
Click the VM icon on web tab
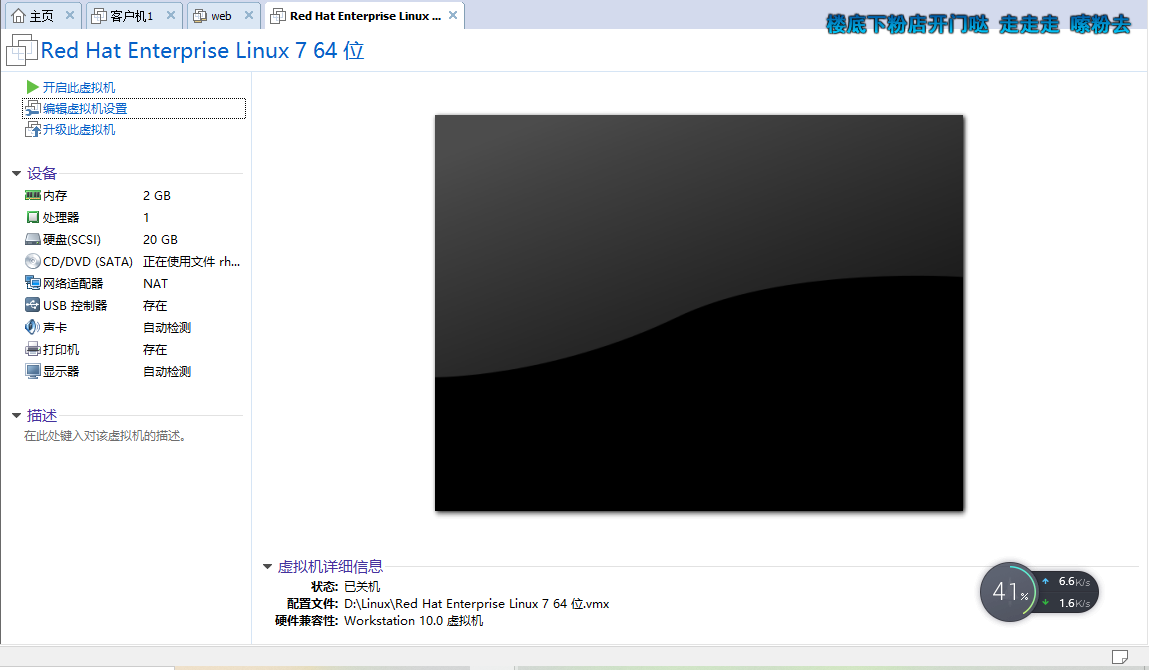[x=199, y=15]
